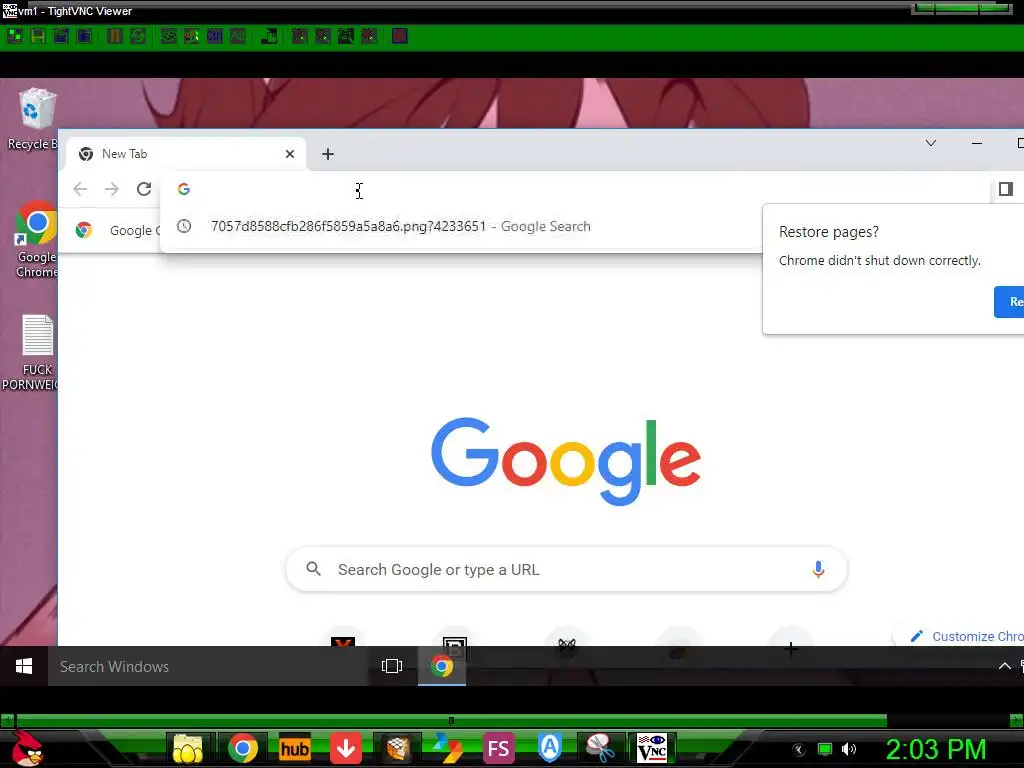
Task: Click Refresh Screen icon in TightVNC toolbar
Action: [x=138, y=36]
